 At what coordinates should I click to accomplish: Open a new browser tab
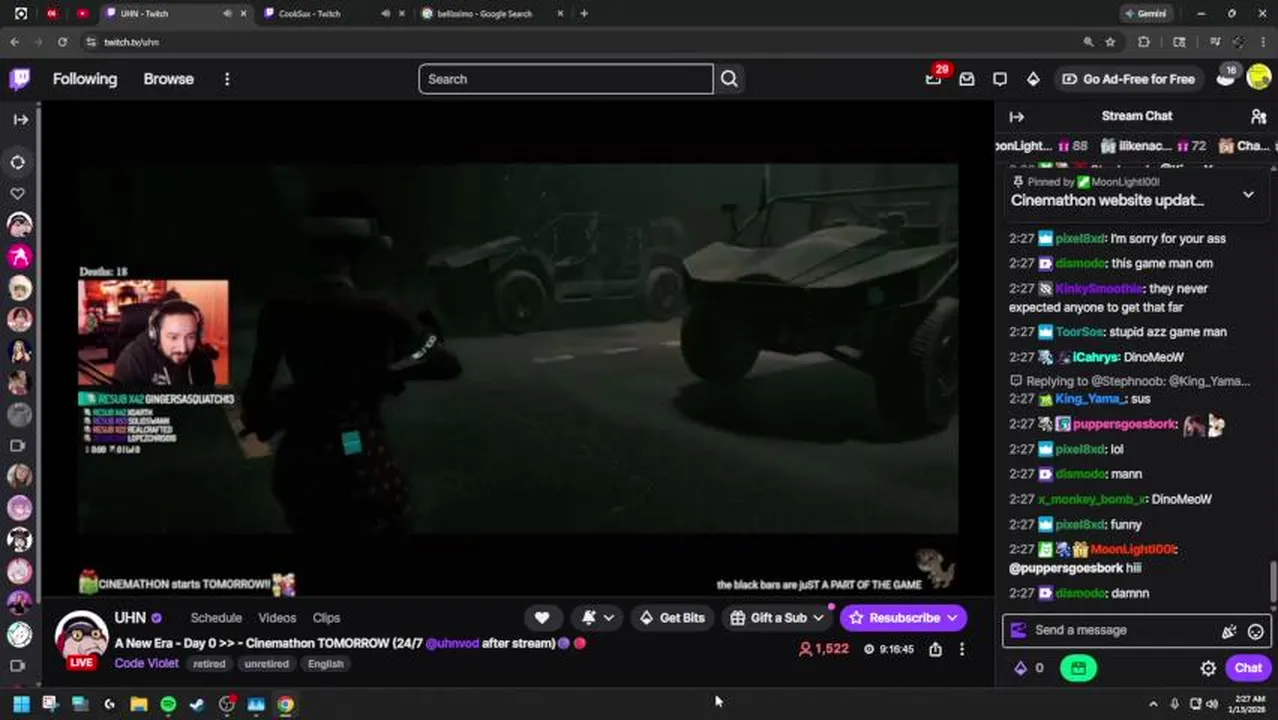click(584, 14)
